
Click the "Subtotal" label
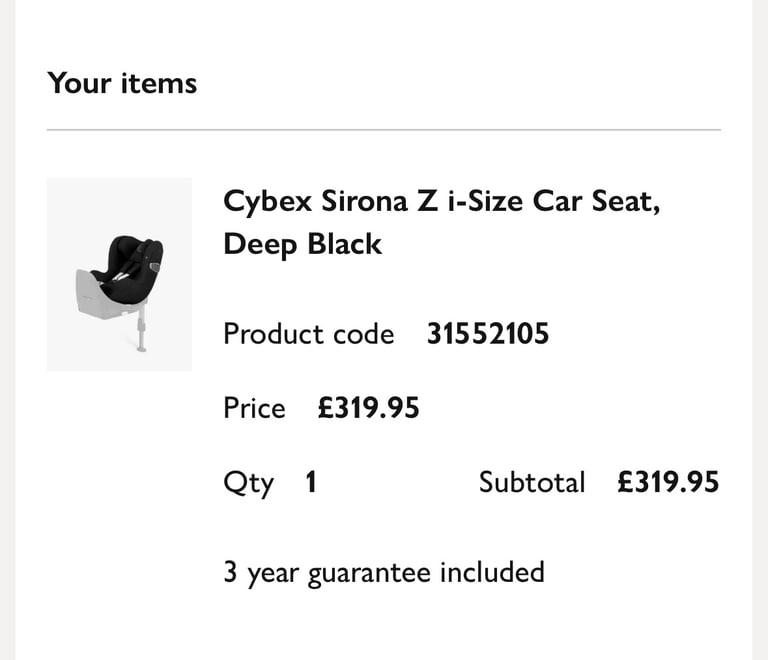click(x=531, y=482)
